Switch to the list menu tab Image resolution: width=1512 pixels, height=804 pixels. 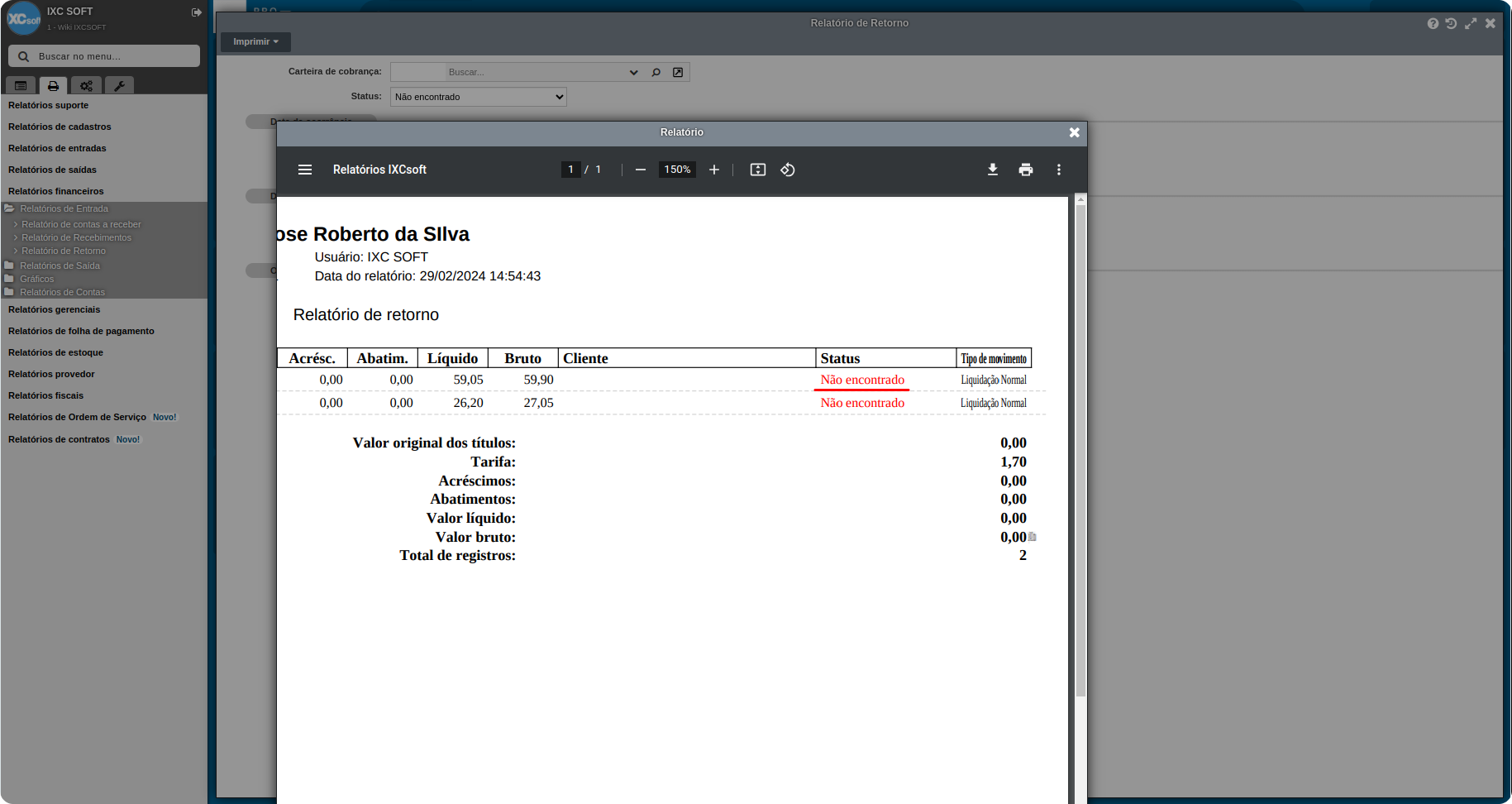click(x=21, y=85)
